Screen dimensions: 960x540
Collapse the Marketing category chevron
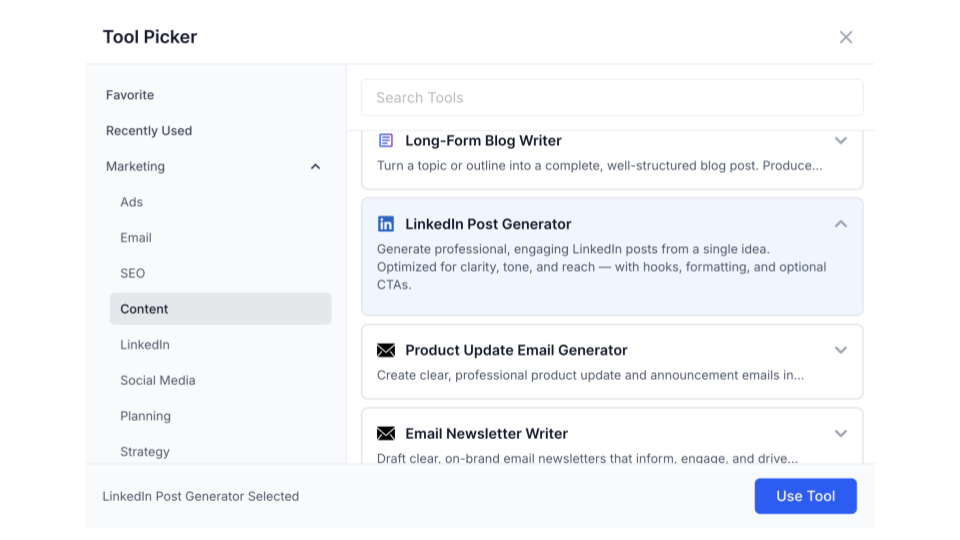pos(315,167)
